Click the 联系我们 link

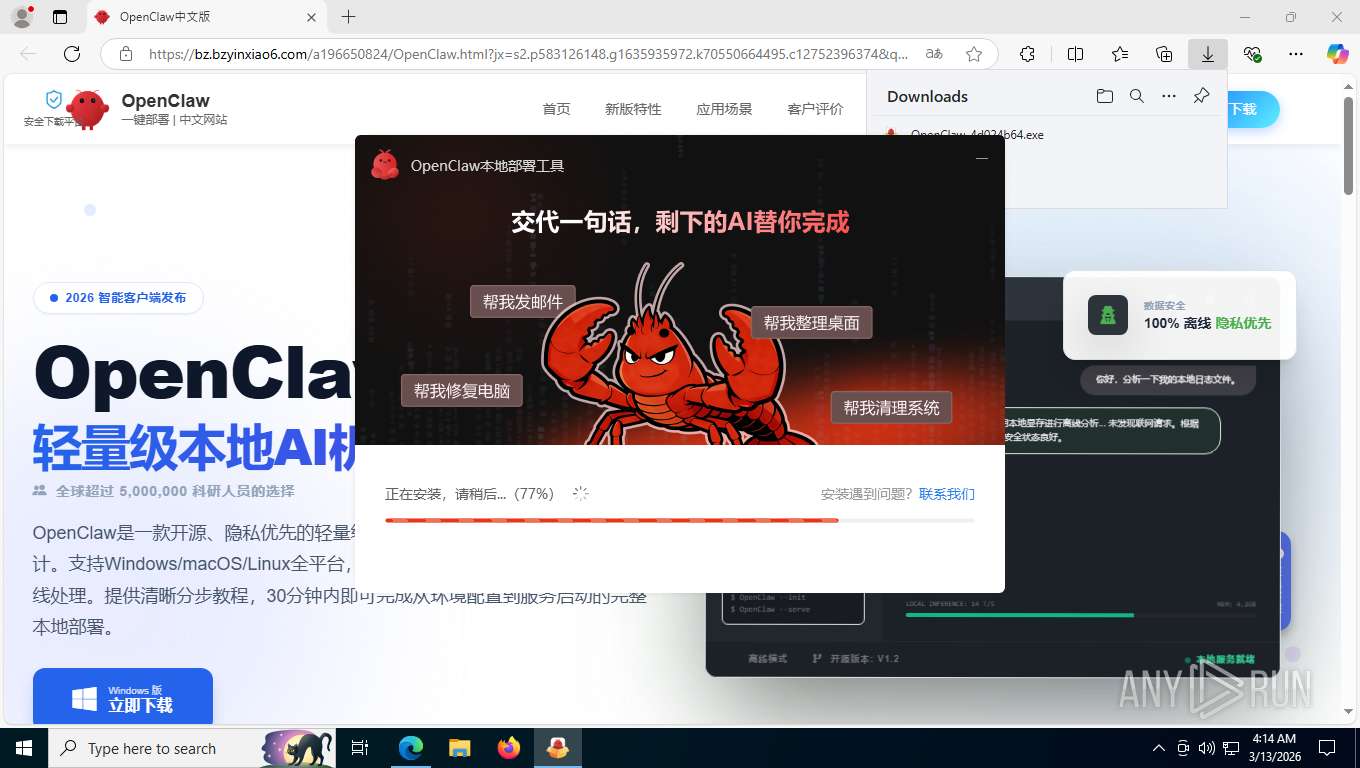click(947, 494)
